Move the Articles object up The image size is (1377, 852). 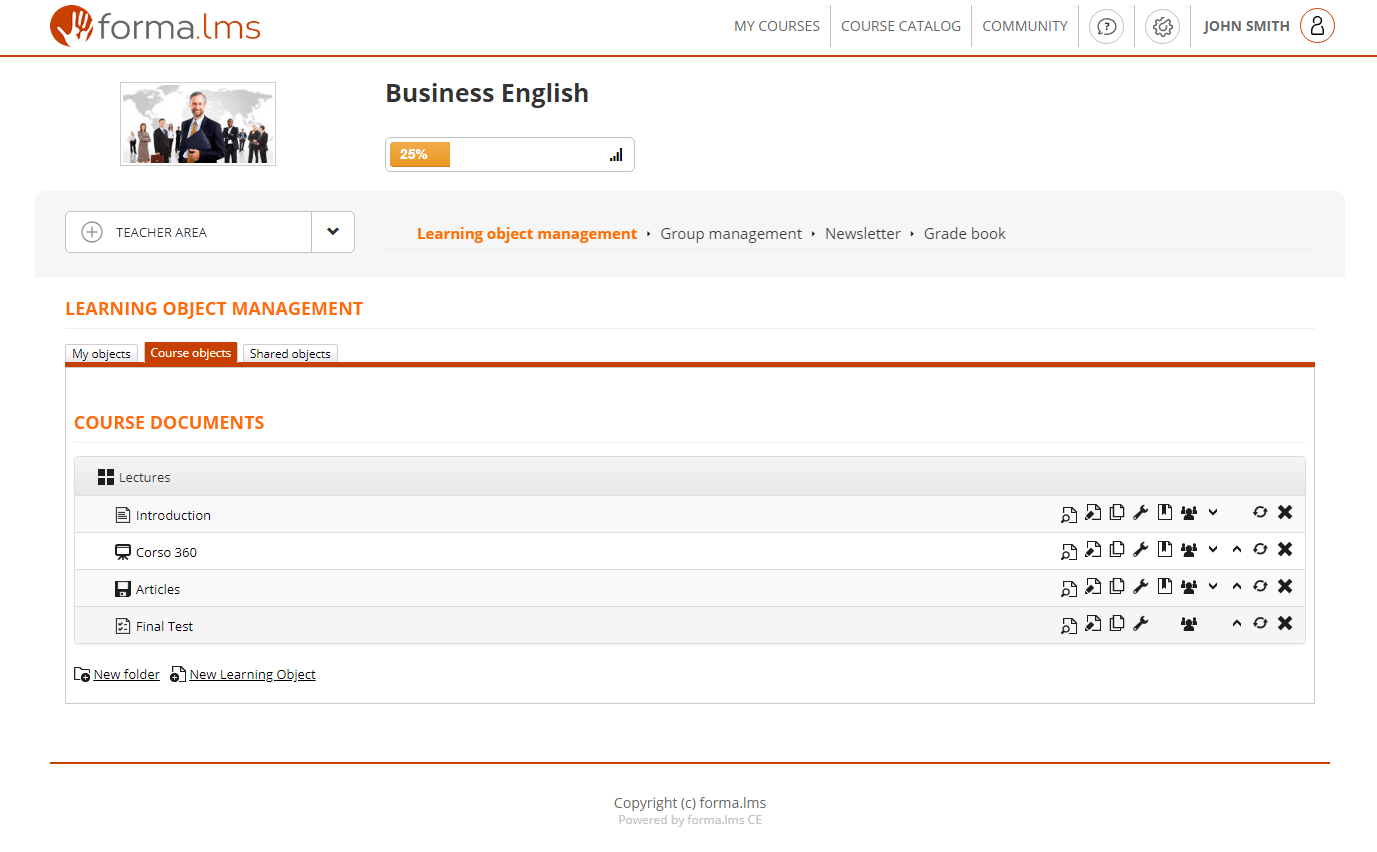coord(1237,587)
